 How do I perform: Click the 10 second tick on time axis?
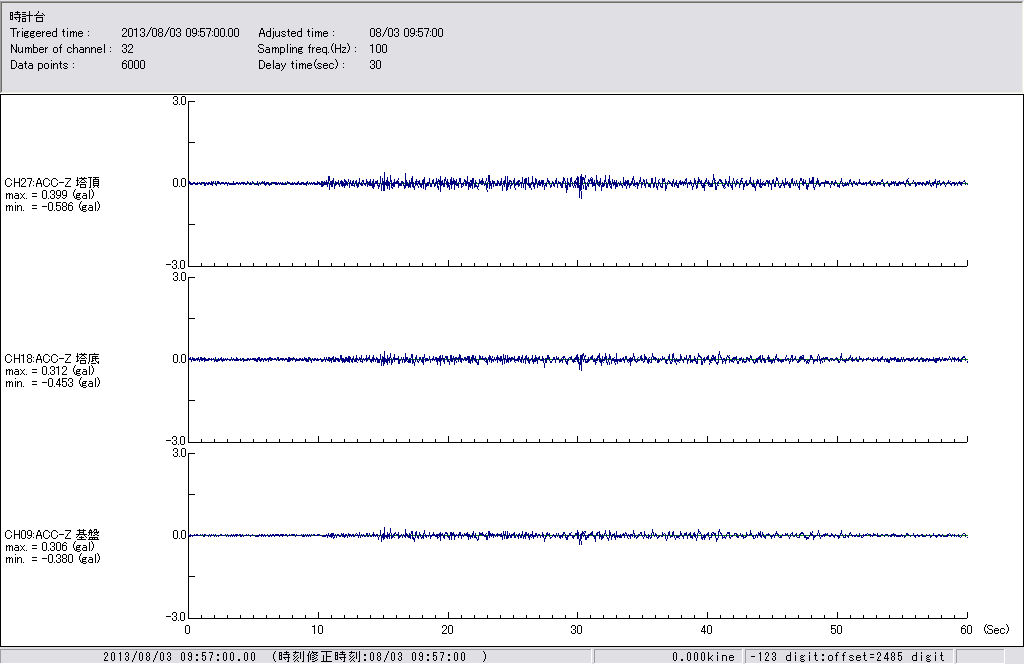pyautogui.click(x=318, y=630)
